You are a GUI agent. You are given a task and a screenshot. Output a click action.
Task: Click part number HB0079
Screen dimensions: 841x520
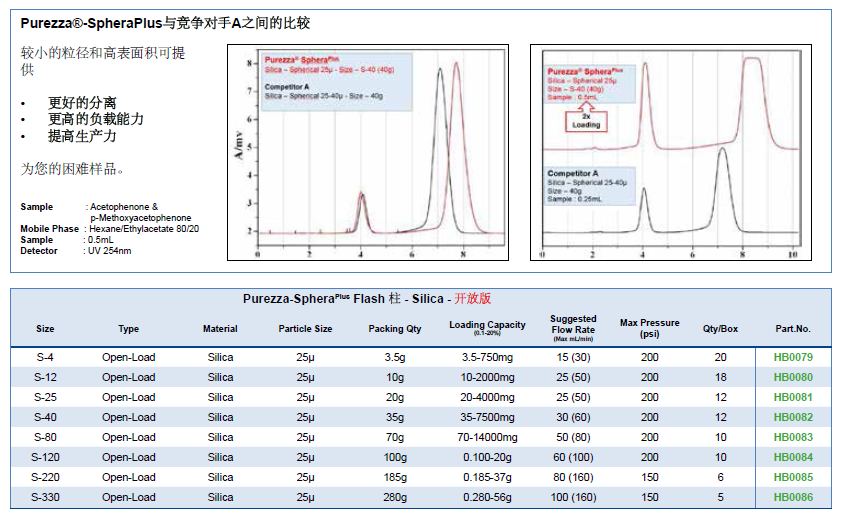(x=793, y=357)
